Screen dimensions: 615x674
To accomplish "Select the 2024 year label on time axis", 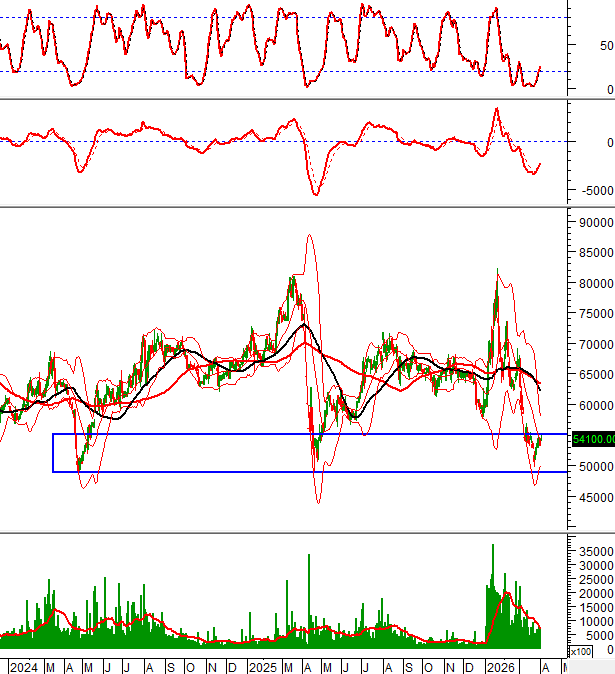I will [x=21, y=667].
